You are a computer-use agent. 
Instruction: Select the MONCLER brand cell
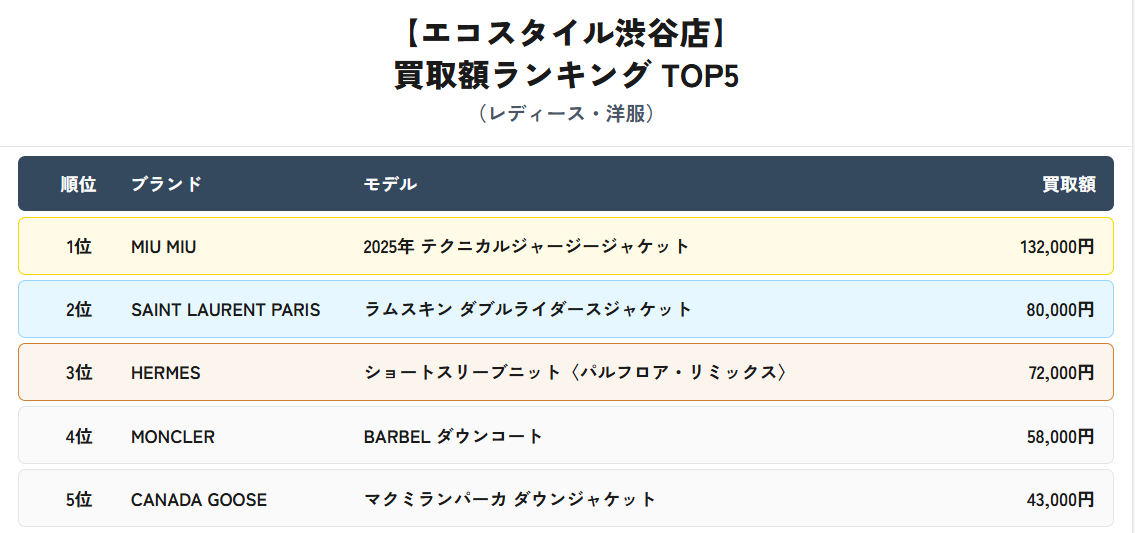pos(172,437)
